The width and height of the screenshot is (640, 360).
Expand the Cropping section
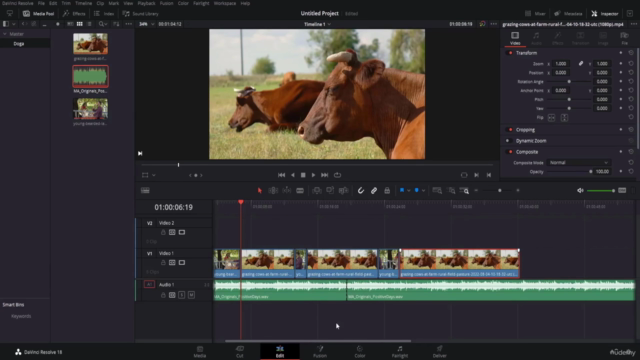click(525, 130)
